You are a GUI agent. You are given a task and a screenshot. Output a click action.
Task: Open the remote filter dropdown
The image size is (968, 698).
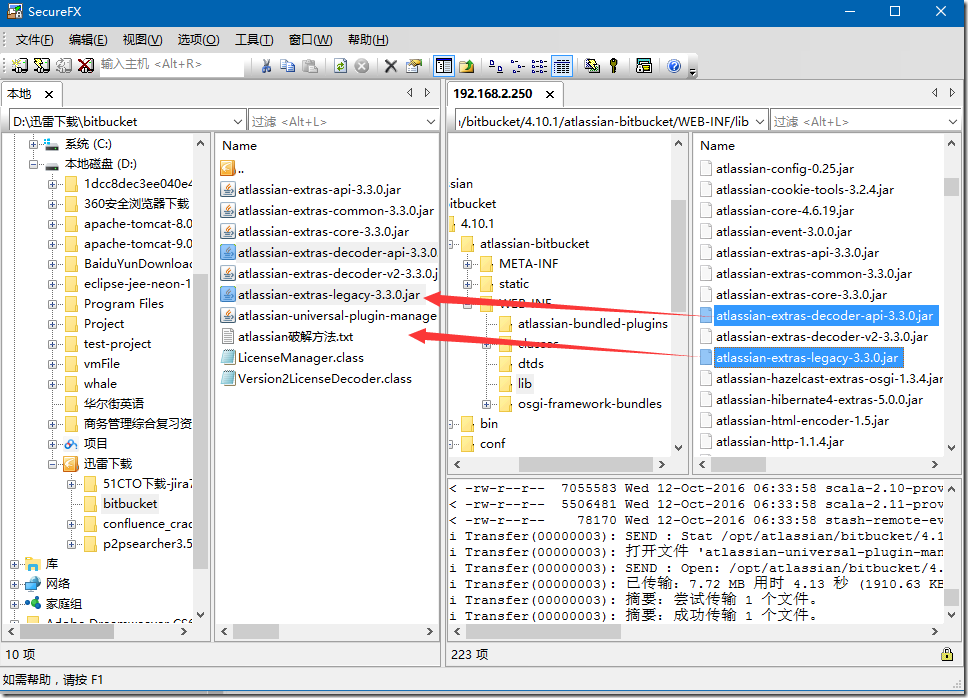point(952,122)
